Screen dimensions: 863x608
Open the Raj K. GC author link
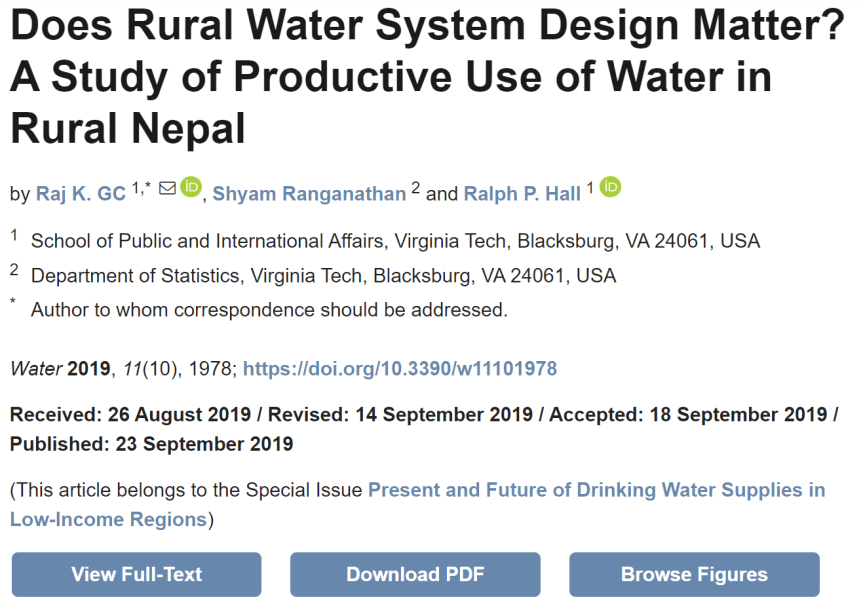[x=81, y=194]
